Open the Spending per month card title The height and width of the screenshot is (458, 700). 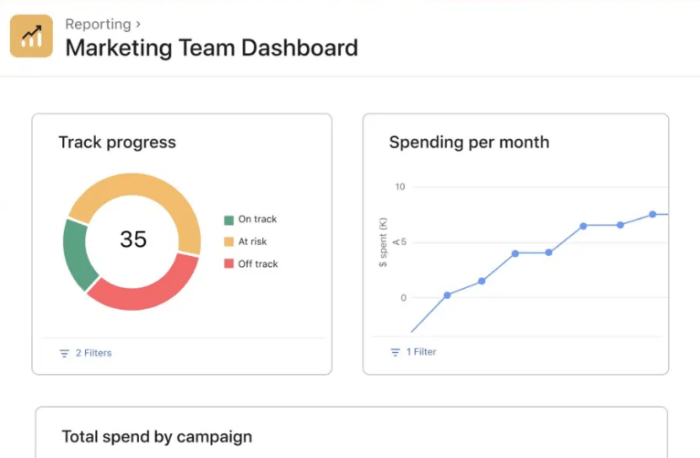pyautogui.click(x=468, y=142)
